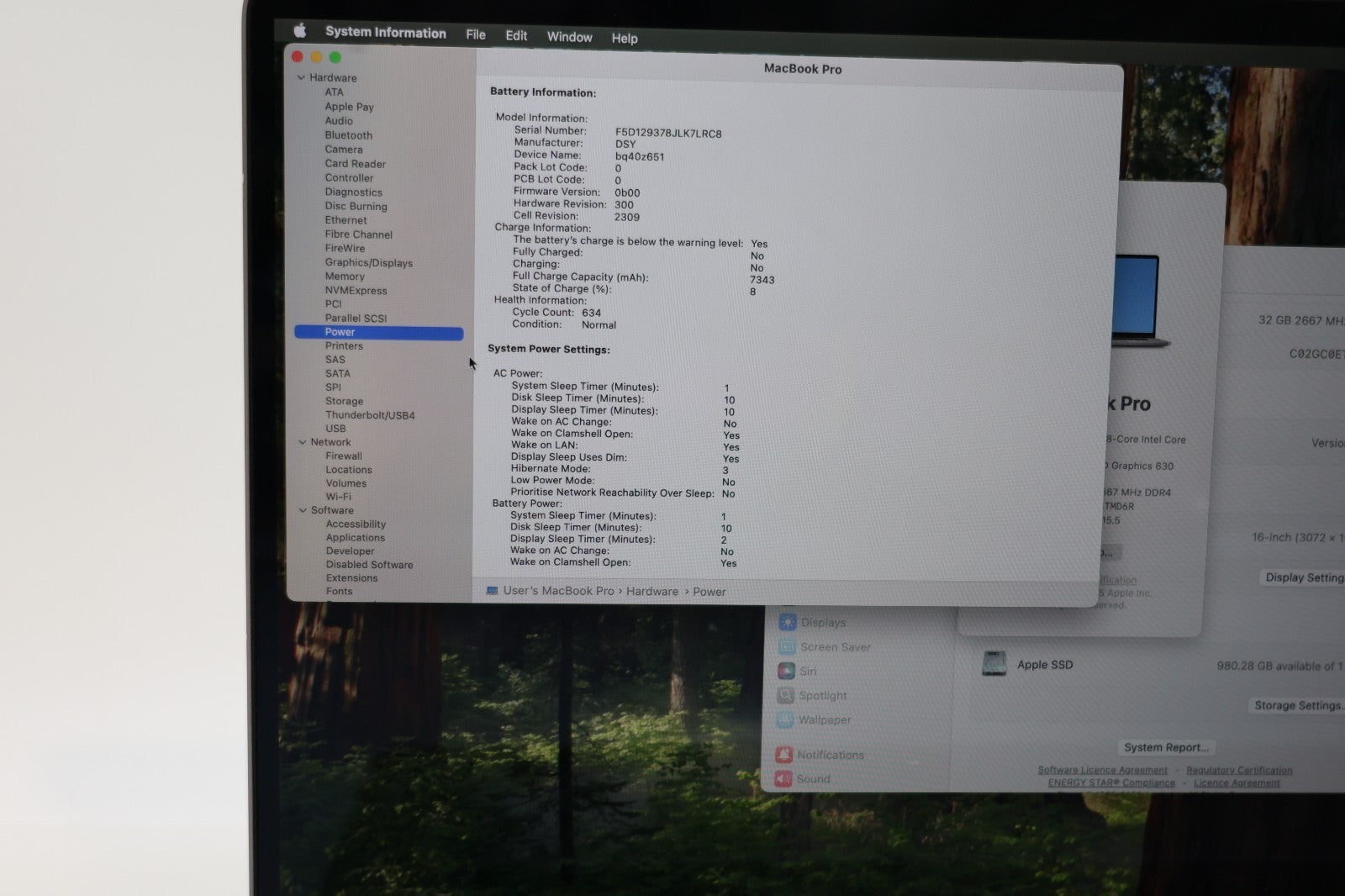Open Displays in System Settings sidebar
Viewport: 1345px width, 896px height.
pos(812,623)
